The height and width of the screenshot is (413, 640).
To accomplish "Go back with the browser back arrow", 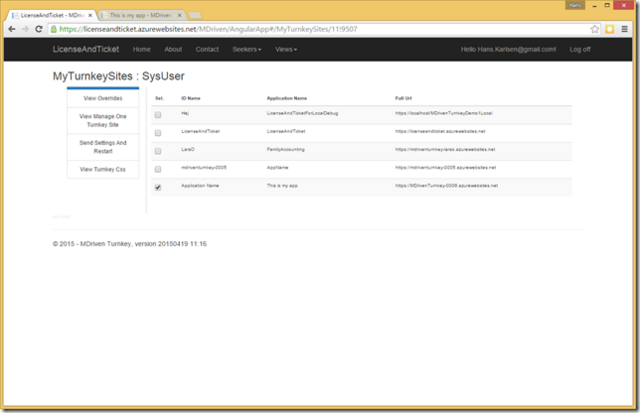I will 12,29.
